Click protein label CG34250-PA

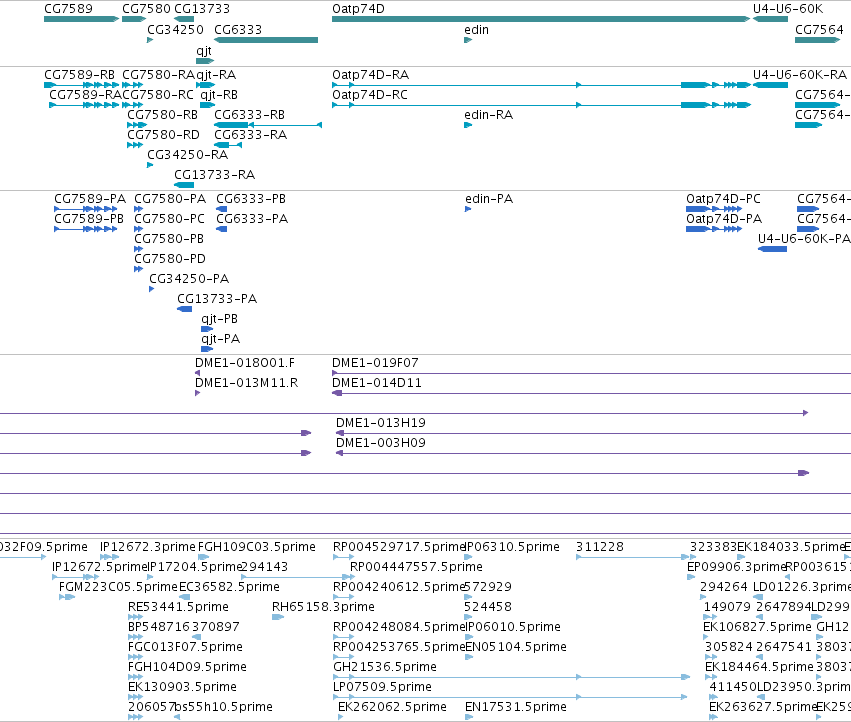(189, 279)
